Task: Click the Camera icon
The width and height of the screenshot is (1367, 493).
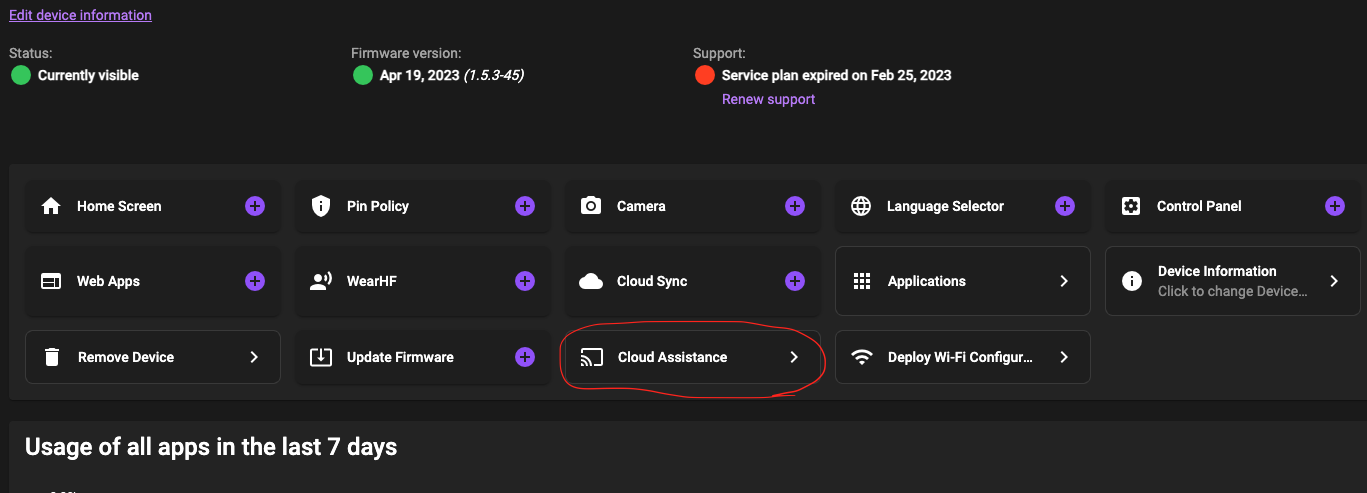Action: (591, 206)
